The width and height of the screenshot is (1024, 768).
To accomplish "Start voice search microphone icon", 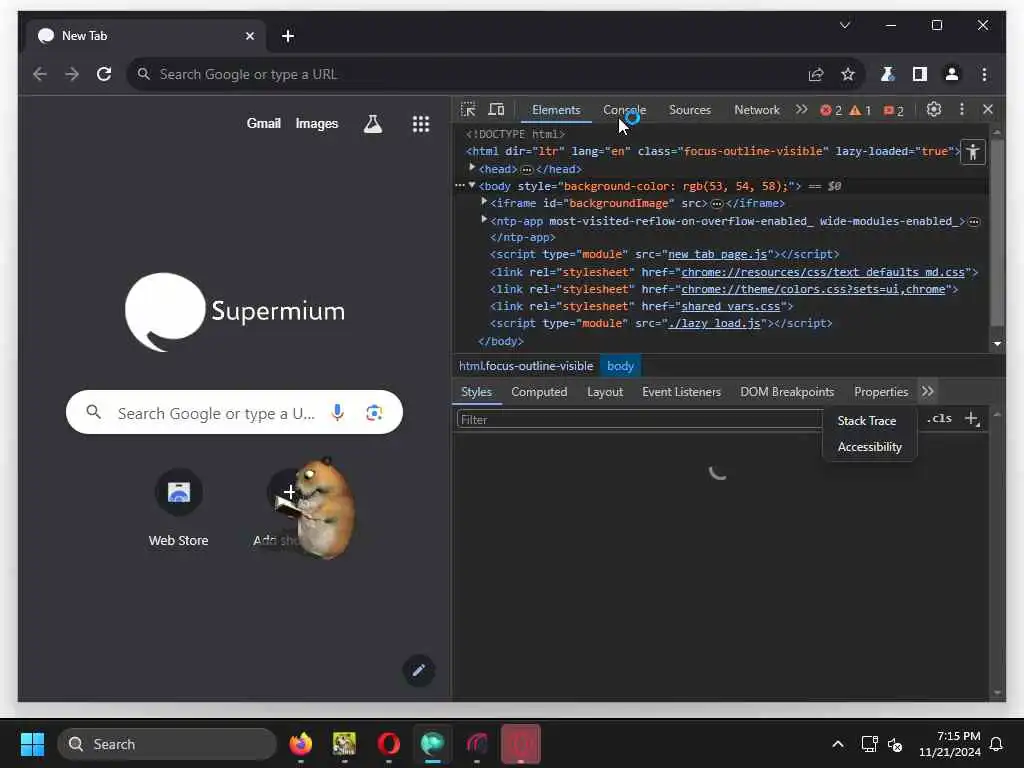I will 337,412.
